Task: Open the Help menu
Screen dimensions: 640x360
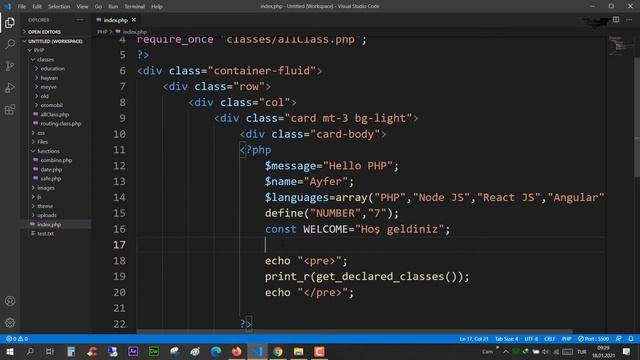Action: pyautogui.click(x=157, y=7)
